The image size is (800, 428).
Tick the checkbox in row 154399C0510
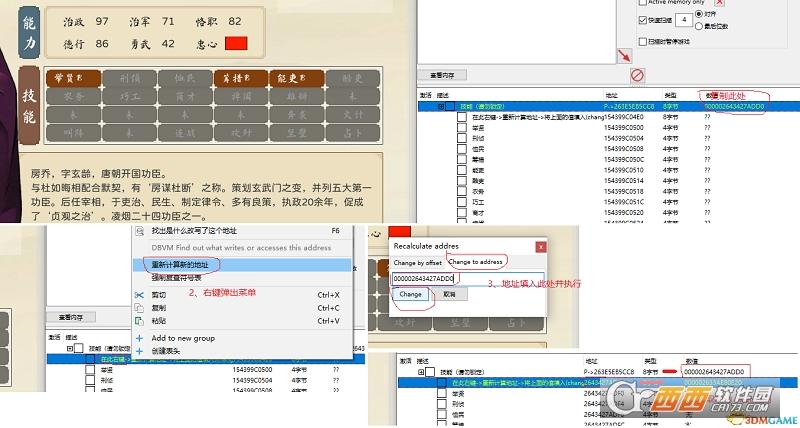[462, 170]
